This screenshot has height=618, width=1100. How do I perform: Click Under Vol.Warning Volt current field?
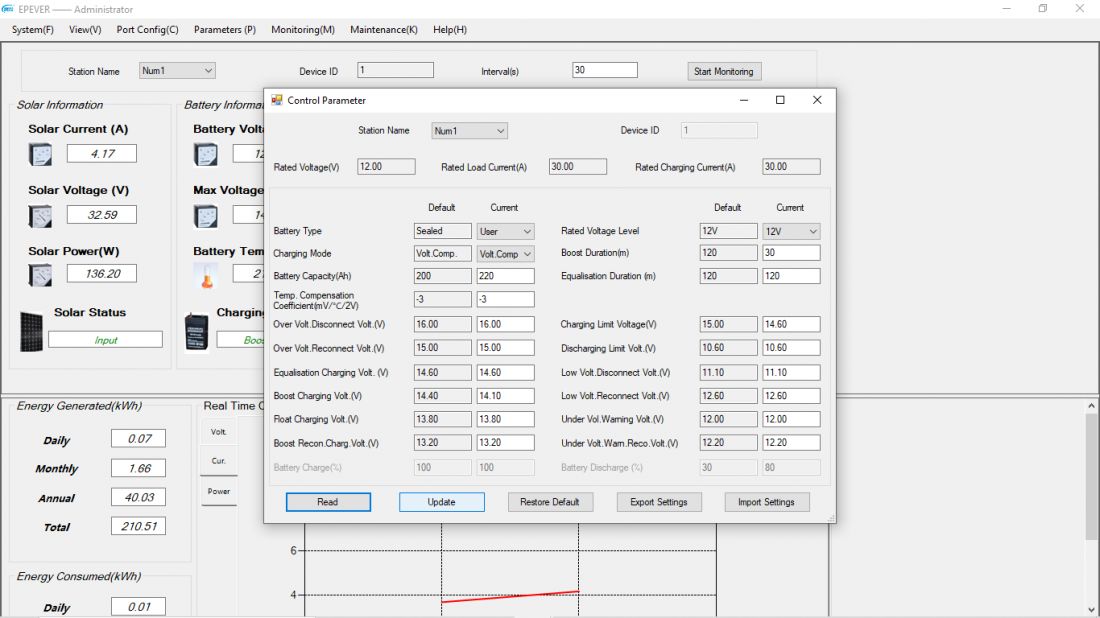click(791, 419)
